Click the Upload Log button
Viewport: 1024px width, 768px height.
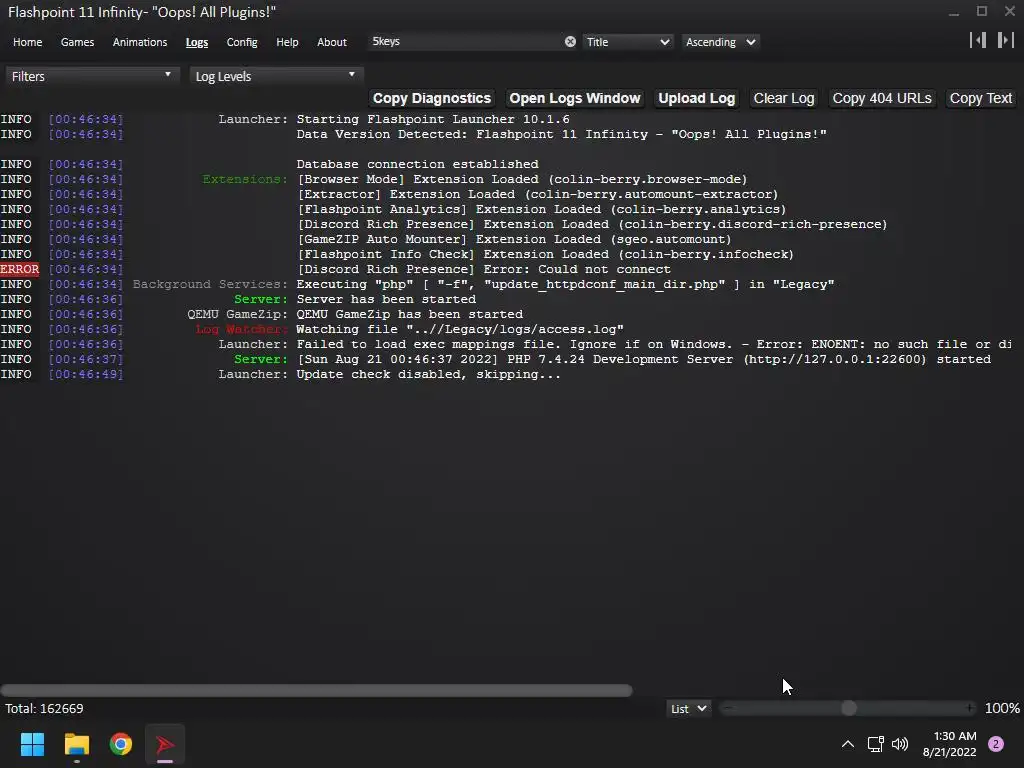pyautogui.click(x=696, y=98)
